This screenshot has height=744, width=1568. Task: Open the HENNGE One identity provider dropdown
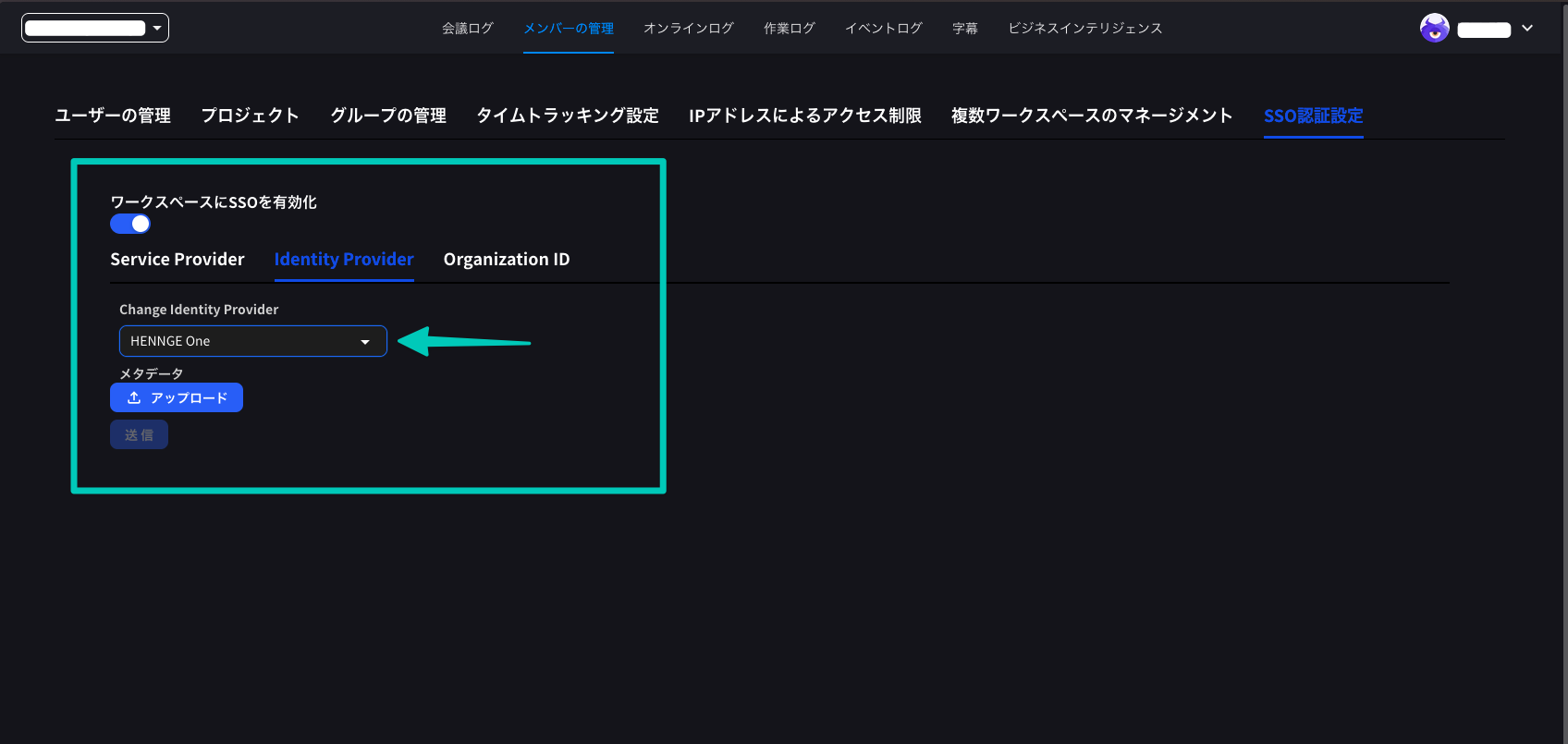(x=252, y=341)
